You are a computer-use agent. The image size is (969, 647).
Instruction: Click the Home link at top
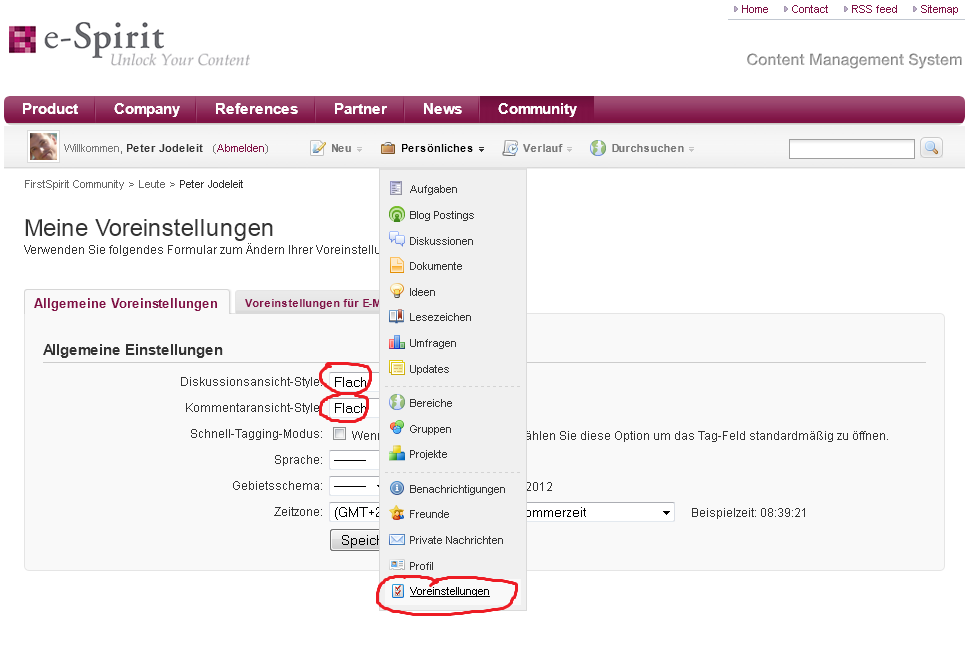pyautogui.click(x=754, y=9)
